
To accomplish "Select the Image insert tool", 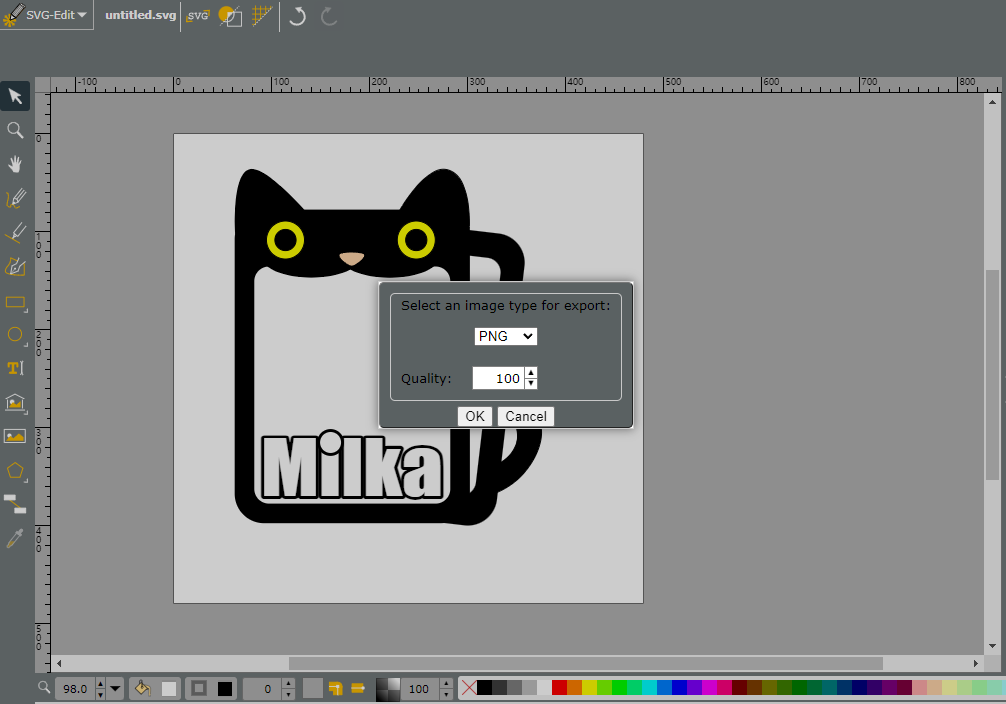I will (15, 436).
